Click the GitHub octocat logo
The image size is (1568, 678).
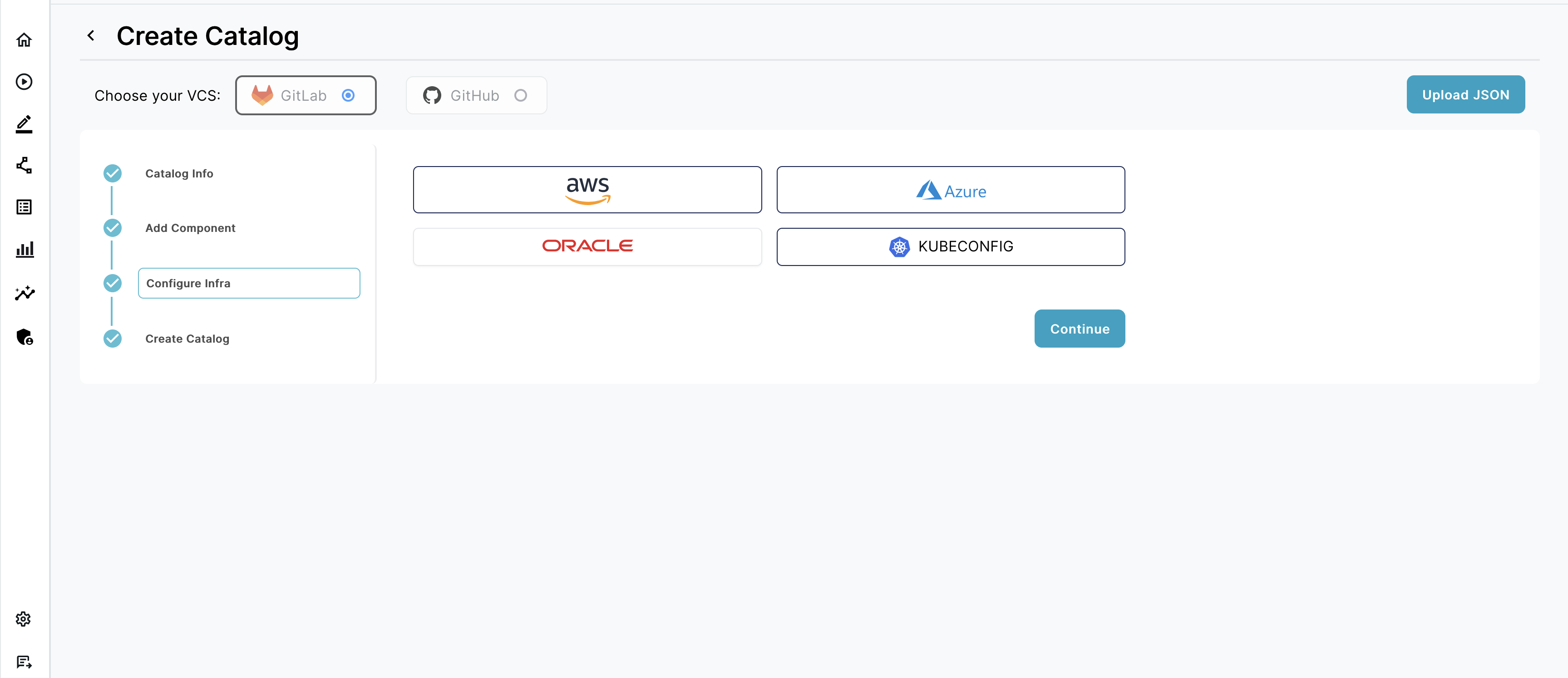click(432, 96)
